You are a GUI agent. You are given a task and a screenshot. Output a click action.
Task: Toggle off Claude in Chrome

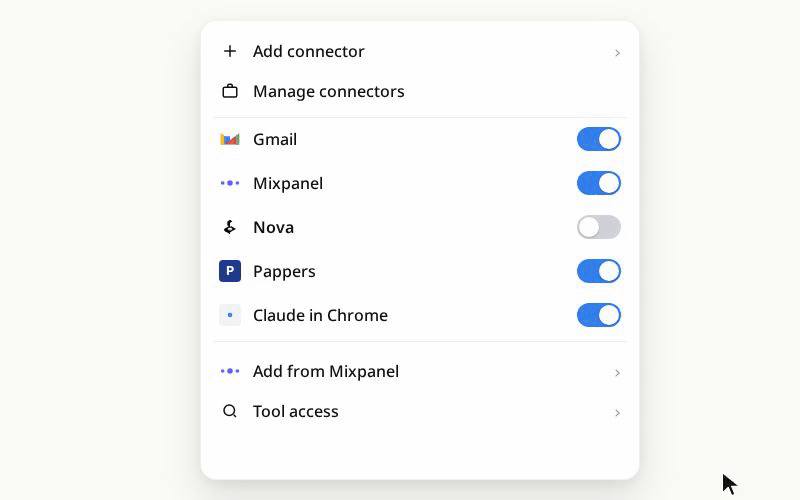598,315
